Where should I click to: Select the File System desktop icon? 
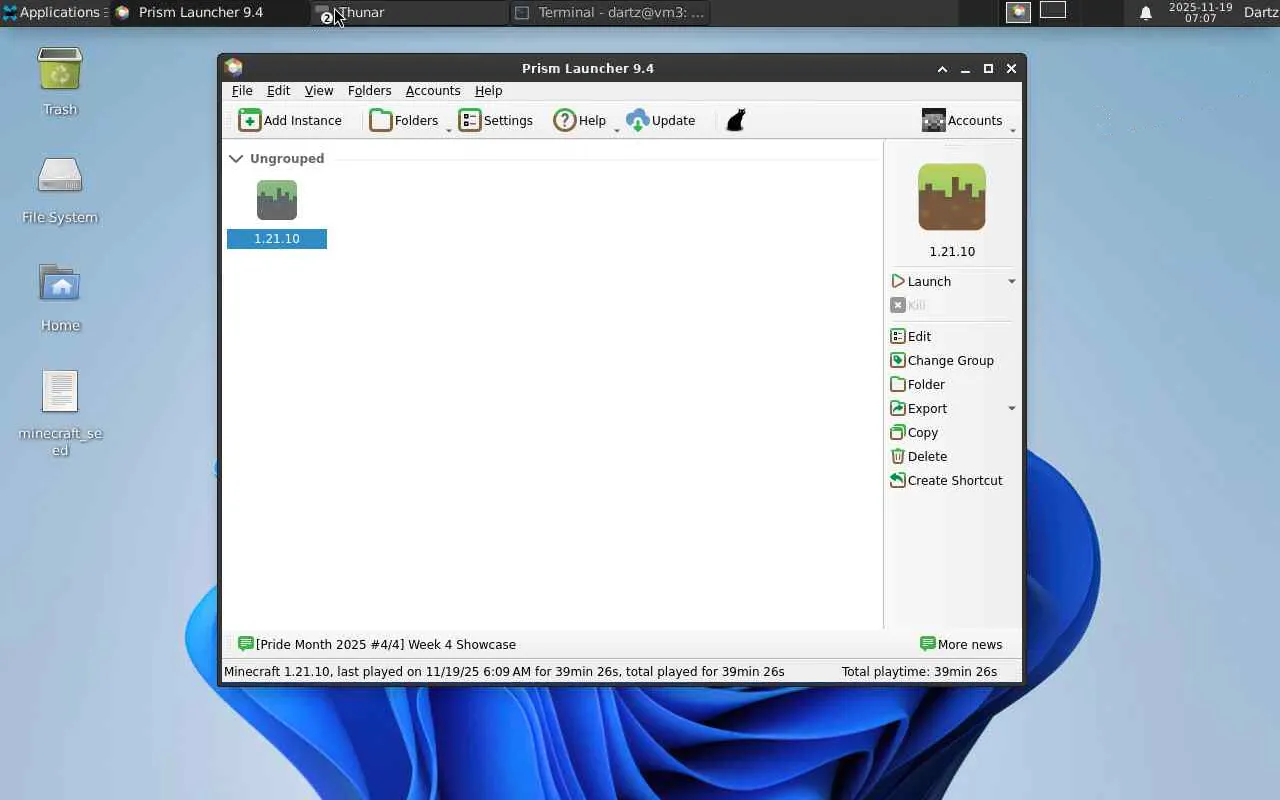[x=60, y=190]
